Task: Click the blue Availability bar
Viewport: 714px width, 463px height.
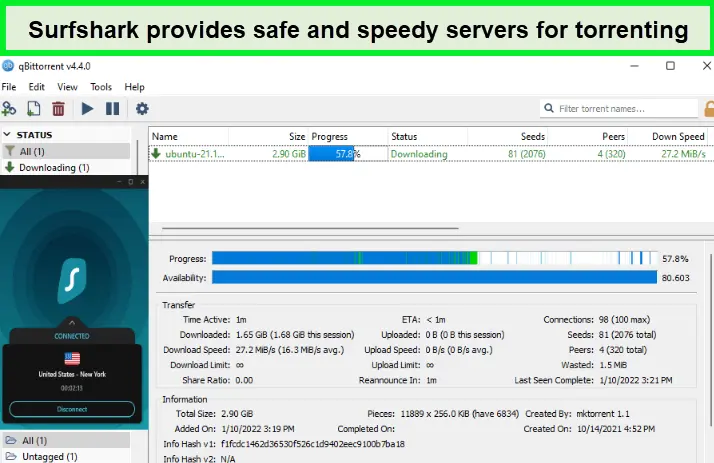Action: 435,277
